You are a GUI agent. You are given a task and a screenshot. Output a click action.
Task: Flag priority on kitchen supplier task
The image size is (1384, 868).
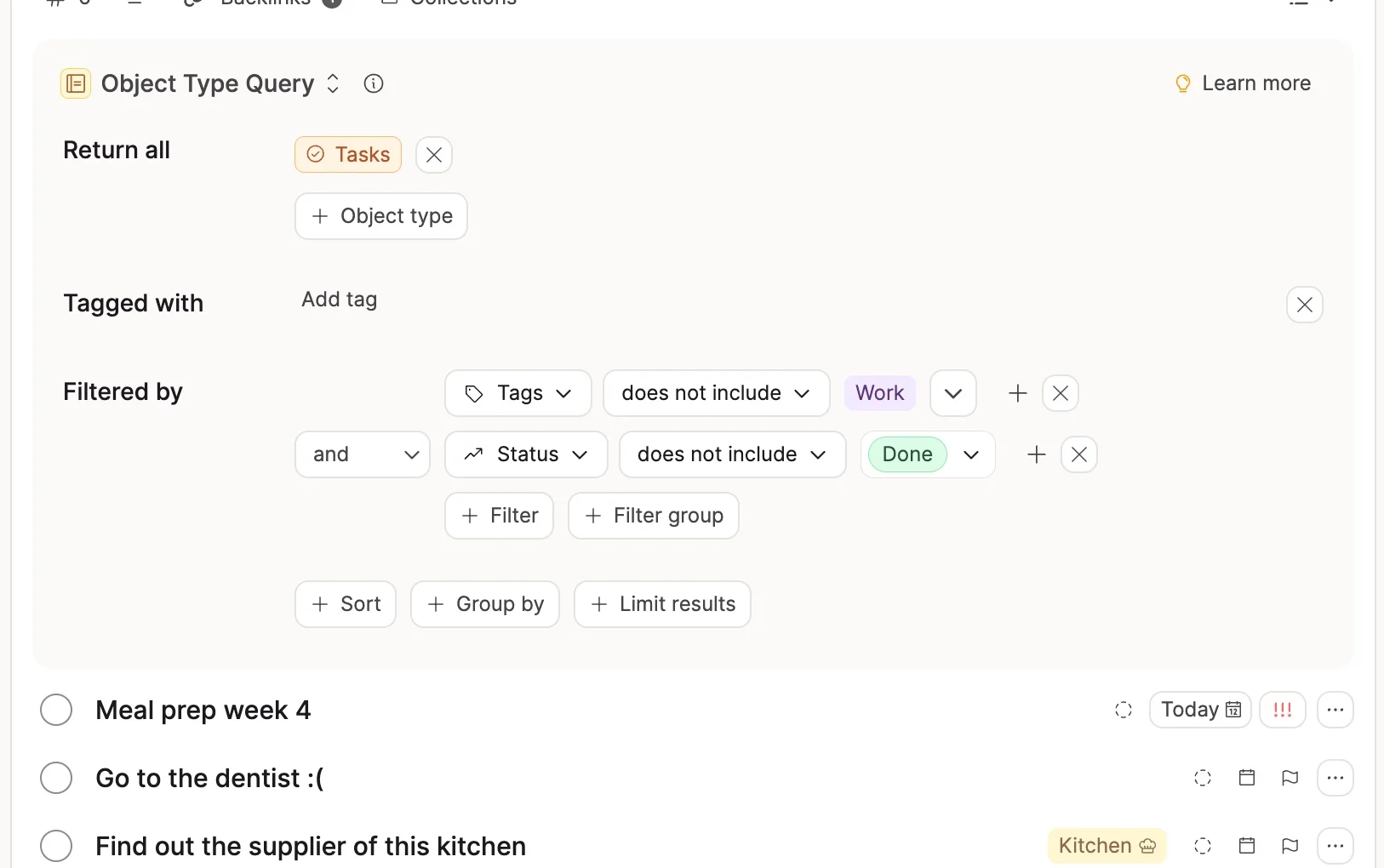pos(1290,846)
